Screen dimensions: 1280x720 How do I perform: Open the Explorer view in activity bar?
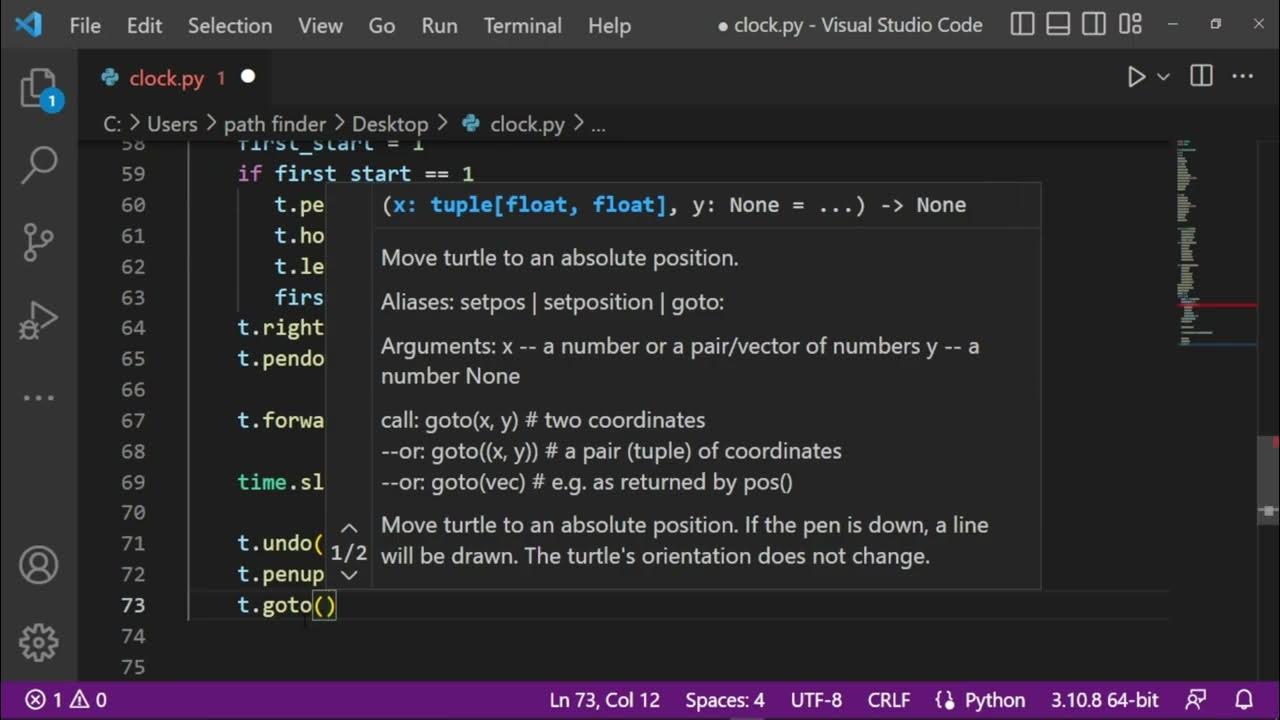pos(39,88)
